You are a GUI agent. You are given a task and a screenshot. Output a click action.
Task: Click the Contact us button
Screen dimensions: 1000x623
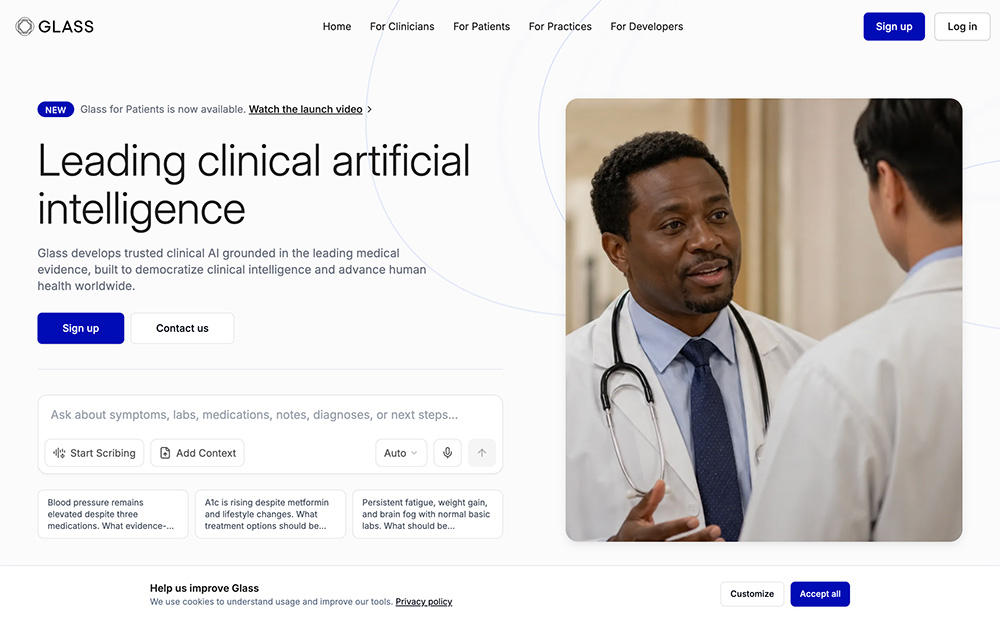(182, 328)
